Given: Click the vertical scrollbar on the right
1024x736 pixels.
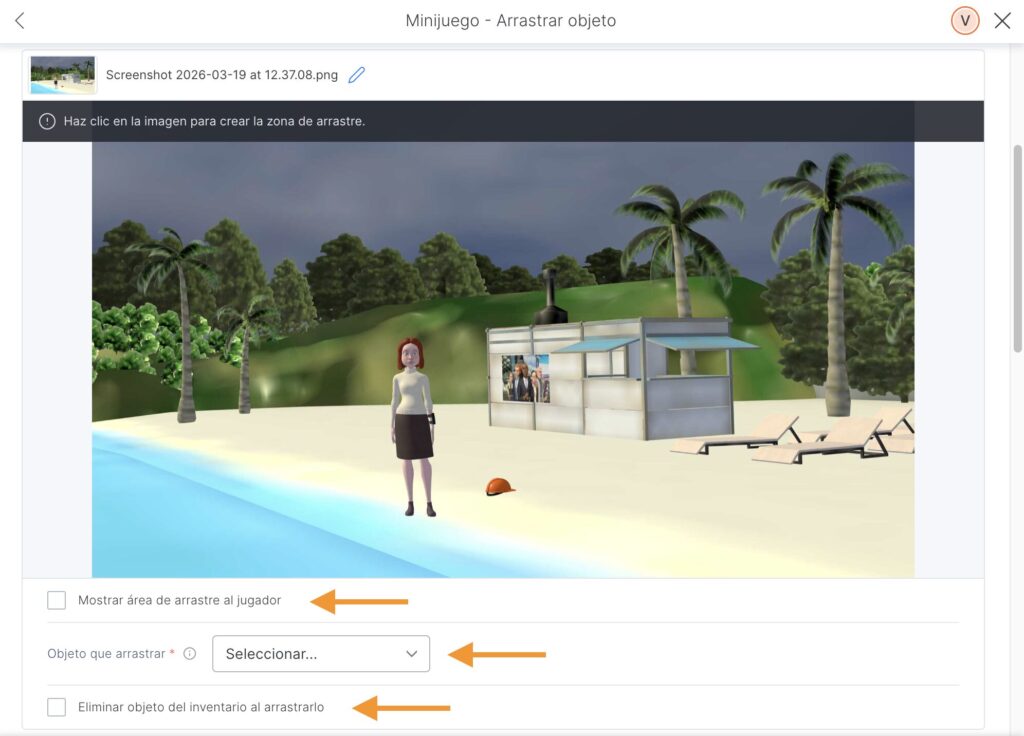Looking at the screenshot, I should pos(1018,250).
